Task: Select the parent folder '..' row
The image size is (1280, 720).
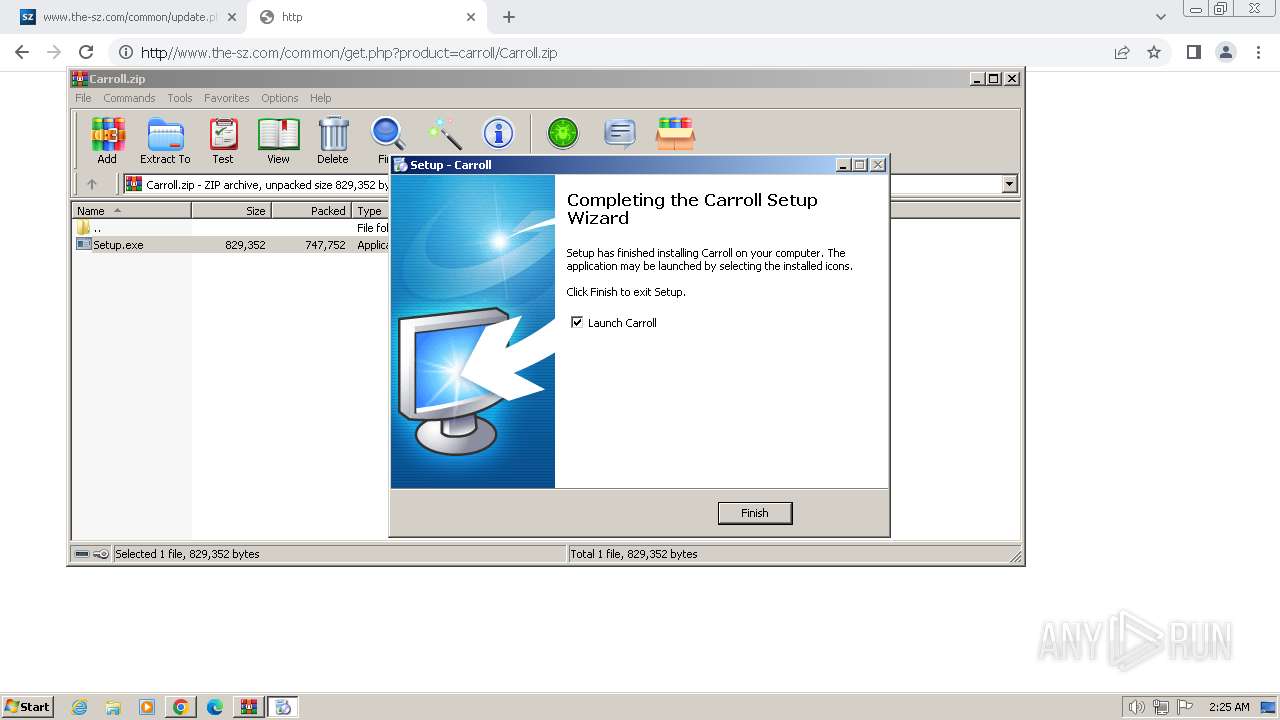Action: [x=232, y=228]
